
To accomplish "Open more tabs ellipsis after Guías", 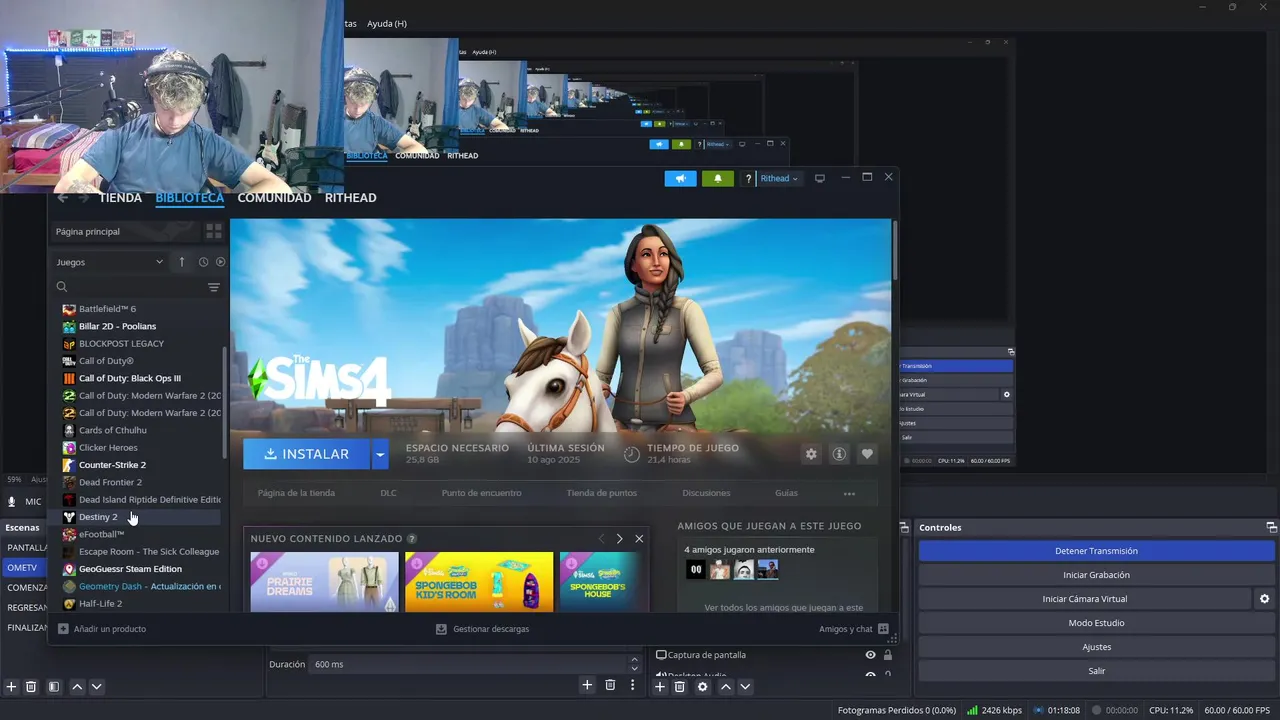I will (849, 493).
